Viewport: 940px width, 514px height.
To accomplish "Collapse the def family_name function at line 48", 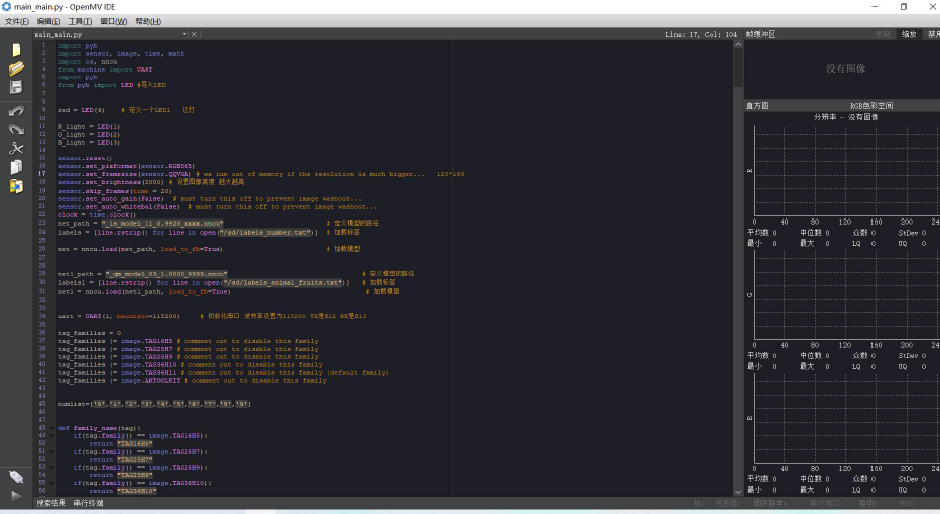I will (52, 428).
